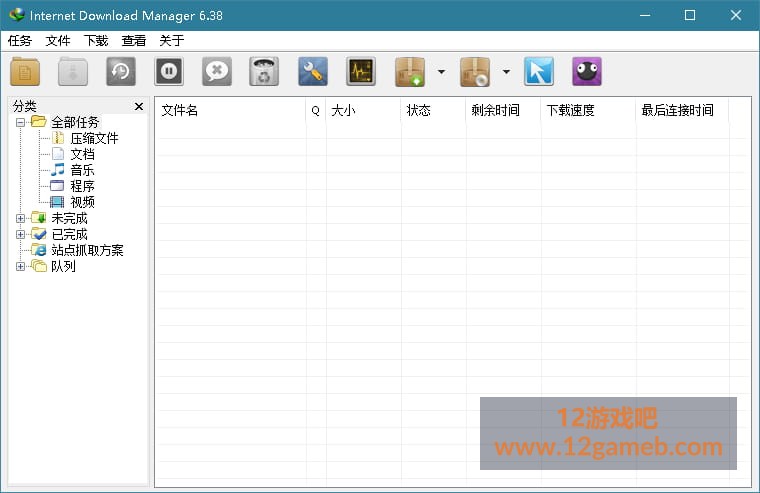This screenshot has height=493, width=760.
Task: Open Options via wrench icon
Action: 313,72
